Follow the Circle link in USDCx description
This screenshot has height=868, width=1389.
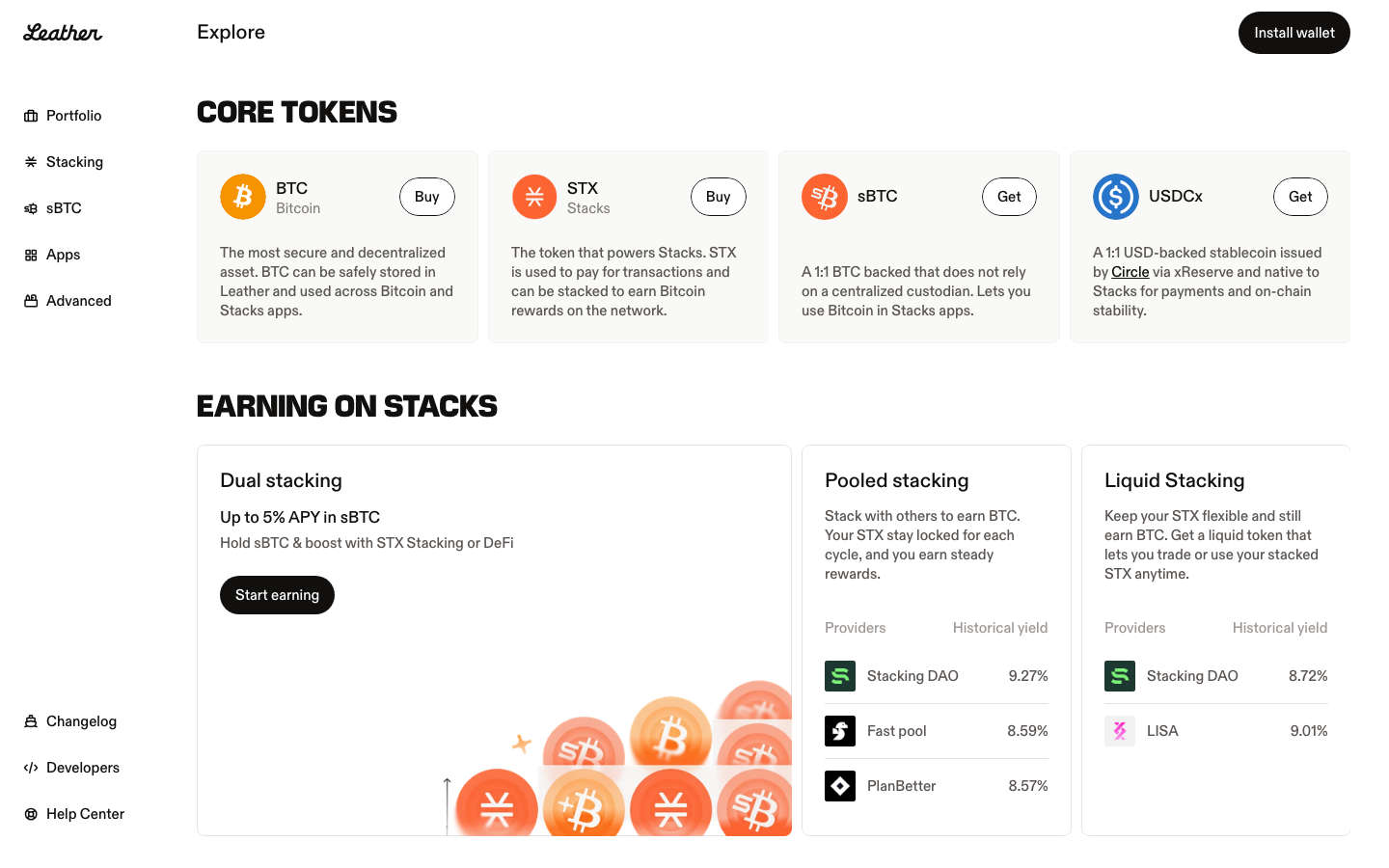pos(1130,272)
